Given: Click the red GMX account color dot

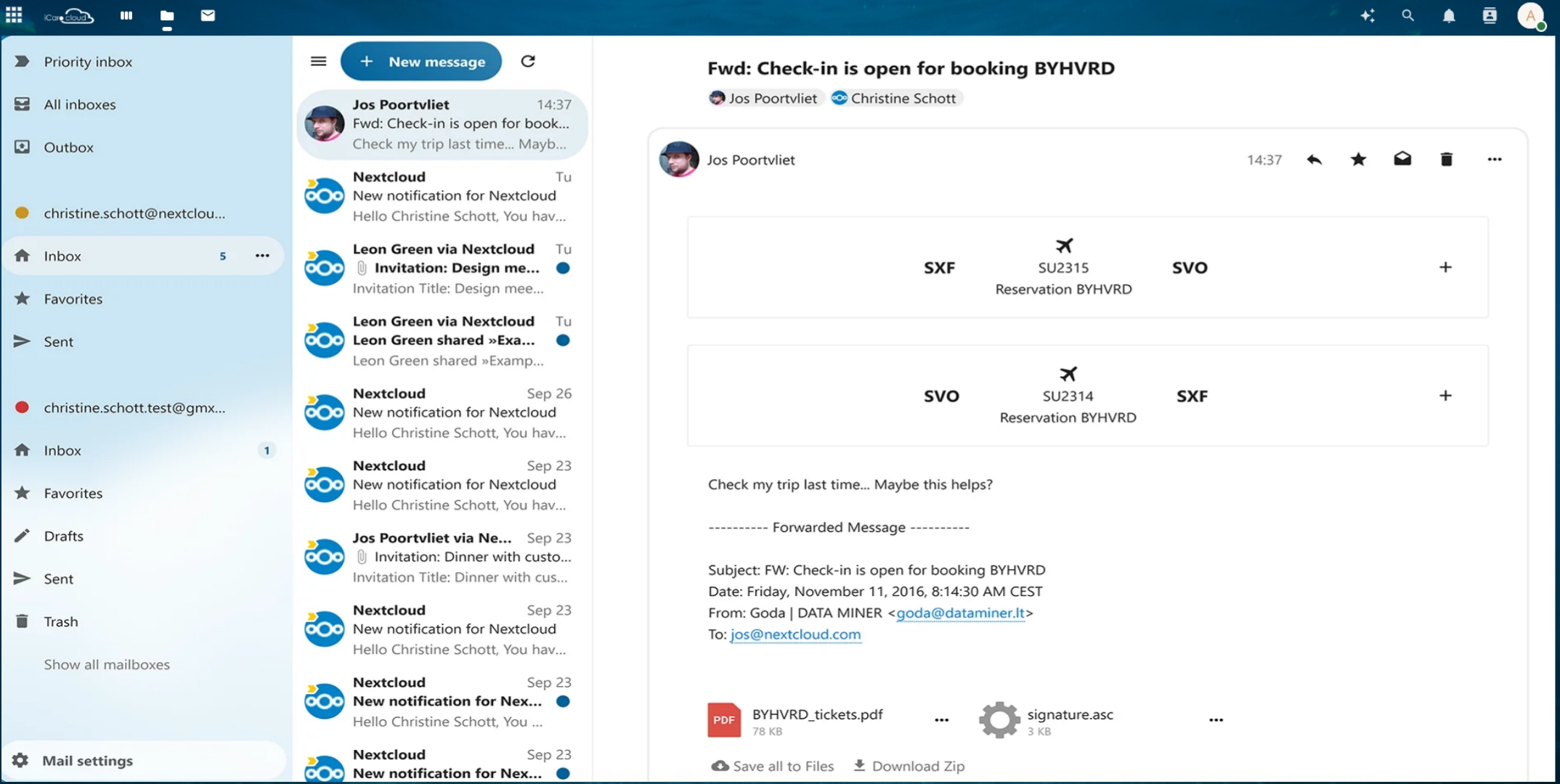Looking at the screenshot, I should pyautogui.click(x=22, y=407).
